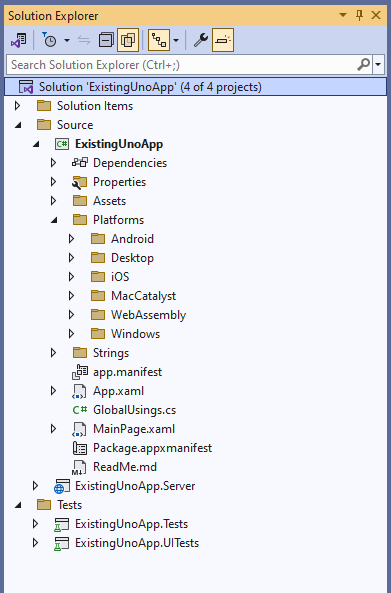Click the C# project icon of ExistingUnoApp
Image resolution: width=391 pixels, height=593 pixels.
[62, 144]
